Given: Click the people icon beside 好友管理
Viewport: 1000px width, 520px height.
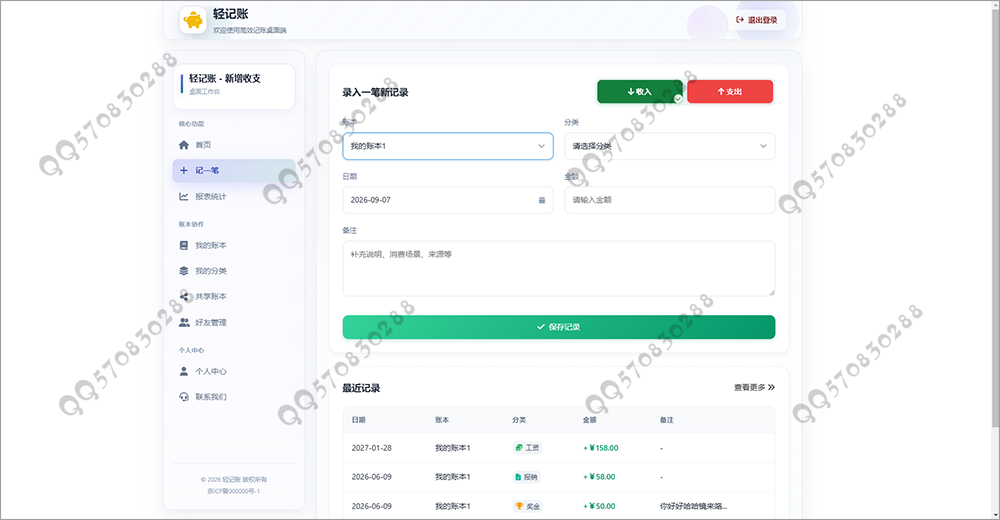Looking at the screenshot, I should (x=184, y=322).
